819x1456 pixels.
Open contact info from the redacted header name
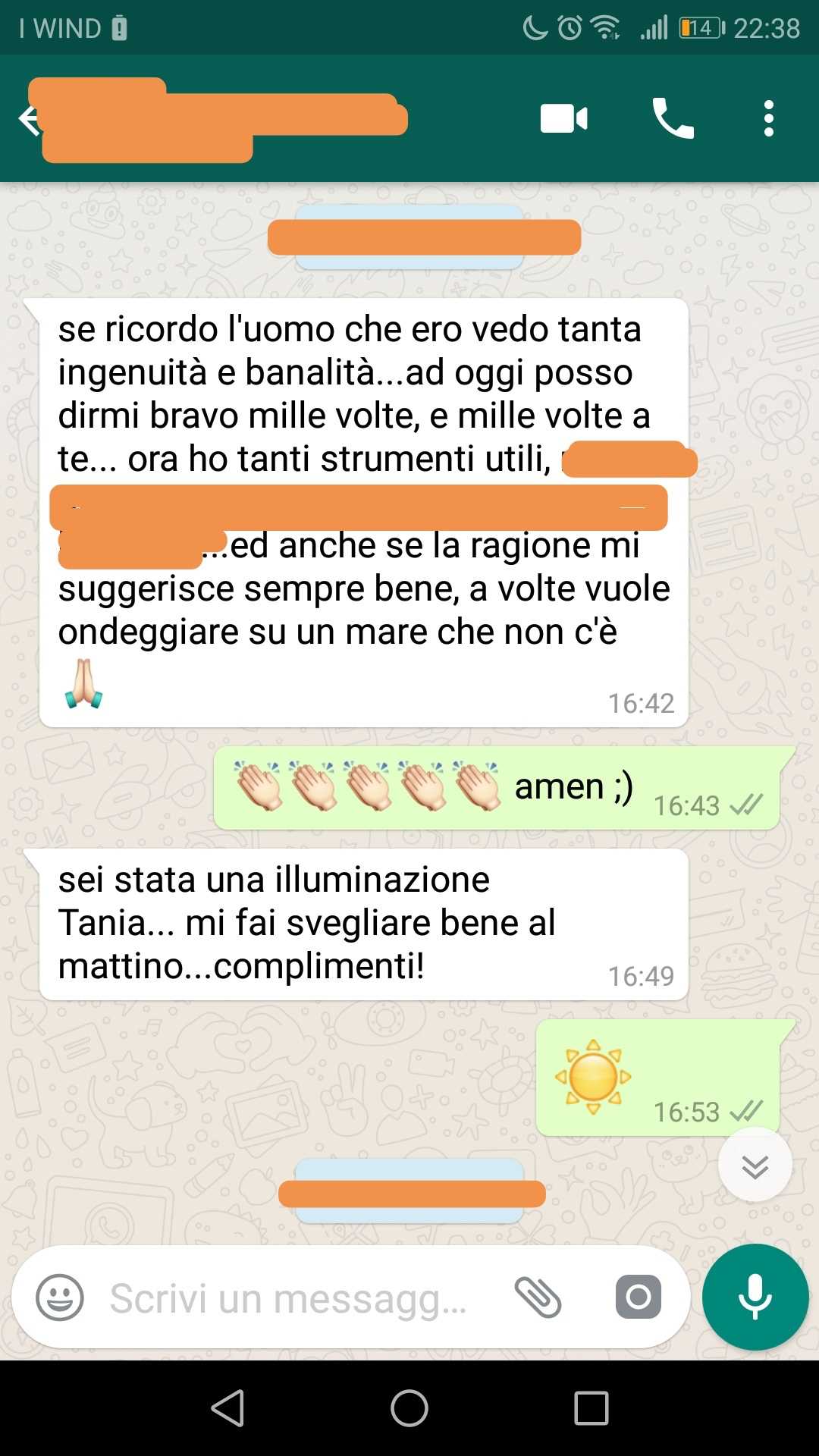(218, 120)
